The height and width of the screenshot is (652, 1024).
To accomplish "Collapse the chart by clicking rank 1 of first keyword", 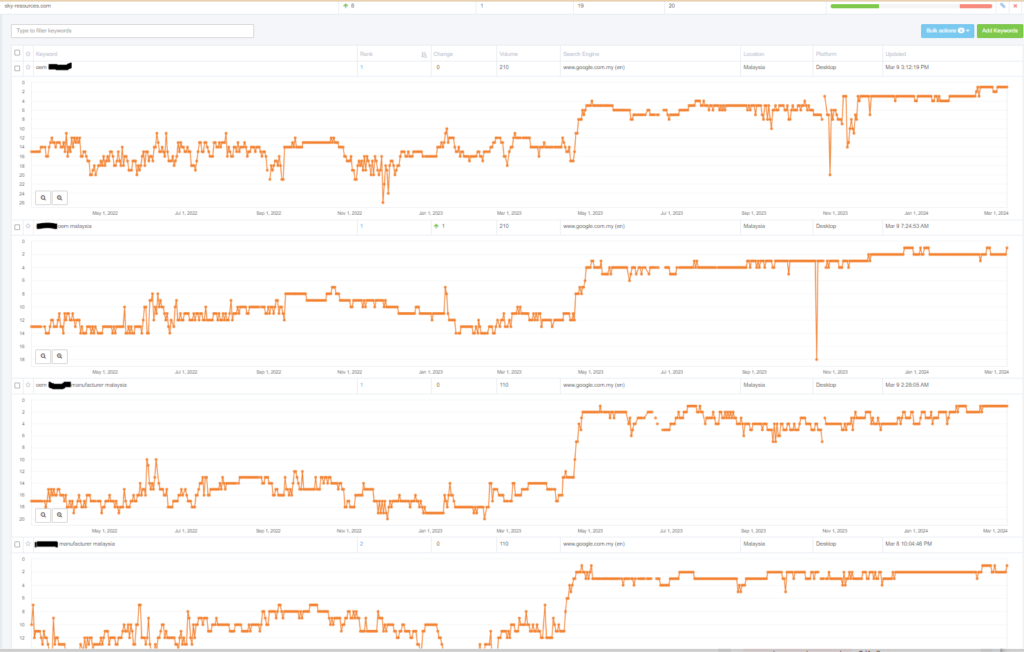I will pyautogui.click(x=361, y=68).
